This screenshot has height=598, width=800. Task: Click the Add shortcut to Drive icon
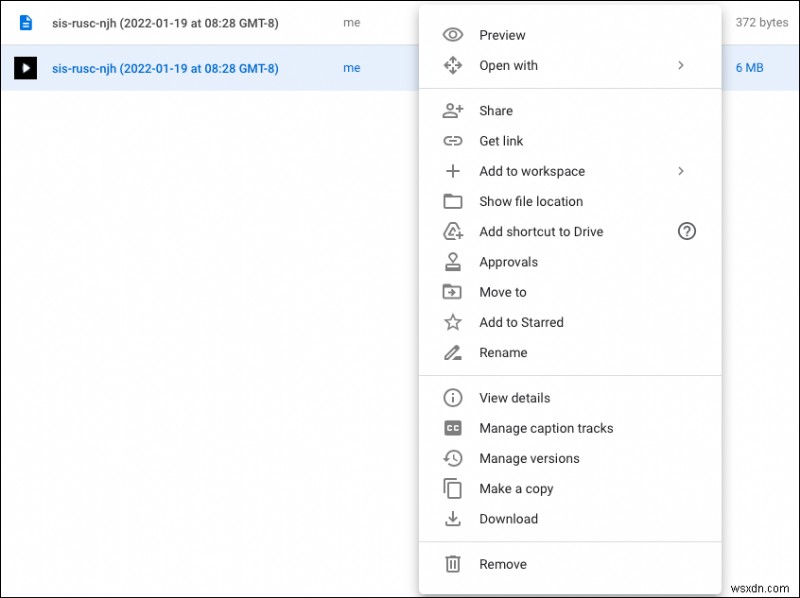pyautogui.click(x=453, y=231)
